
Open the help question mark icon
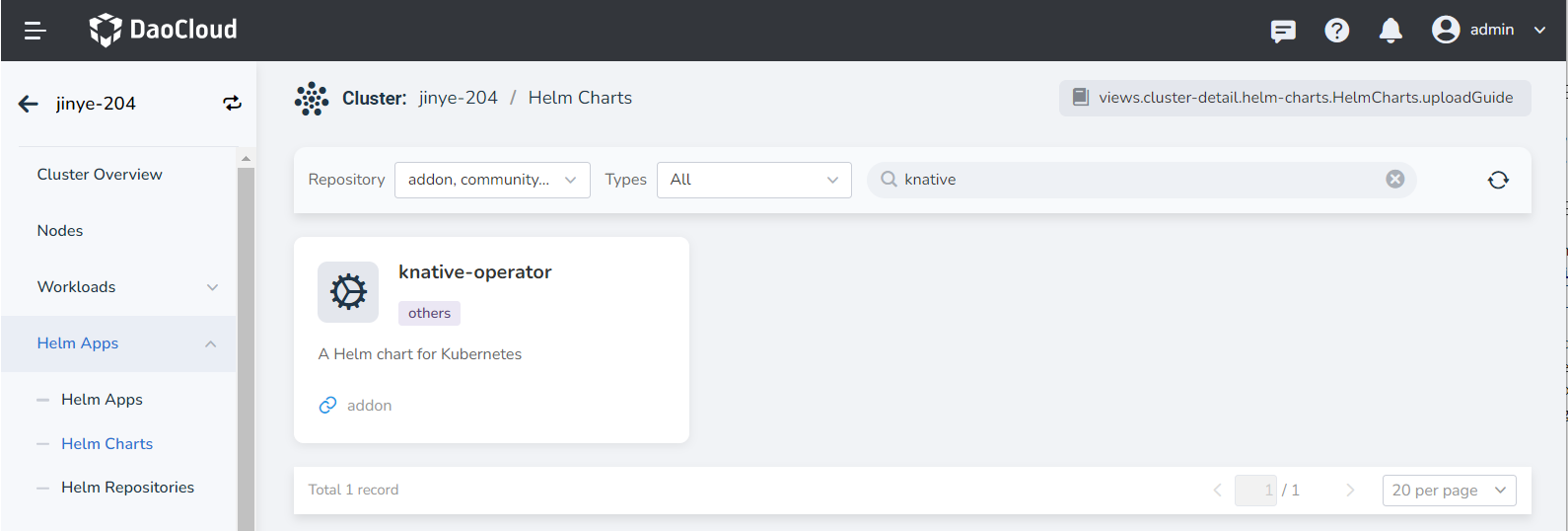(x=1336, y=31)
